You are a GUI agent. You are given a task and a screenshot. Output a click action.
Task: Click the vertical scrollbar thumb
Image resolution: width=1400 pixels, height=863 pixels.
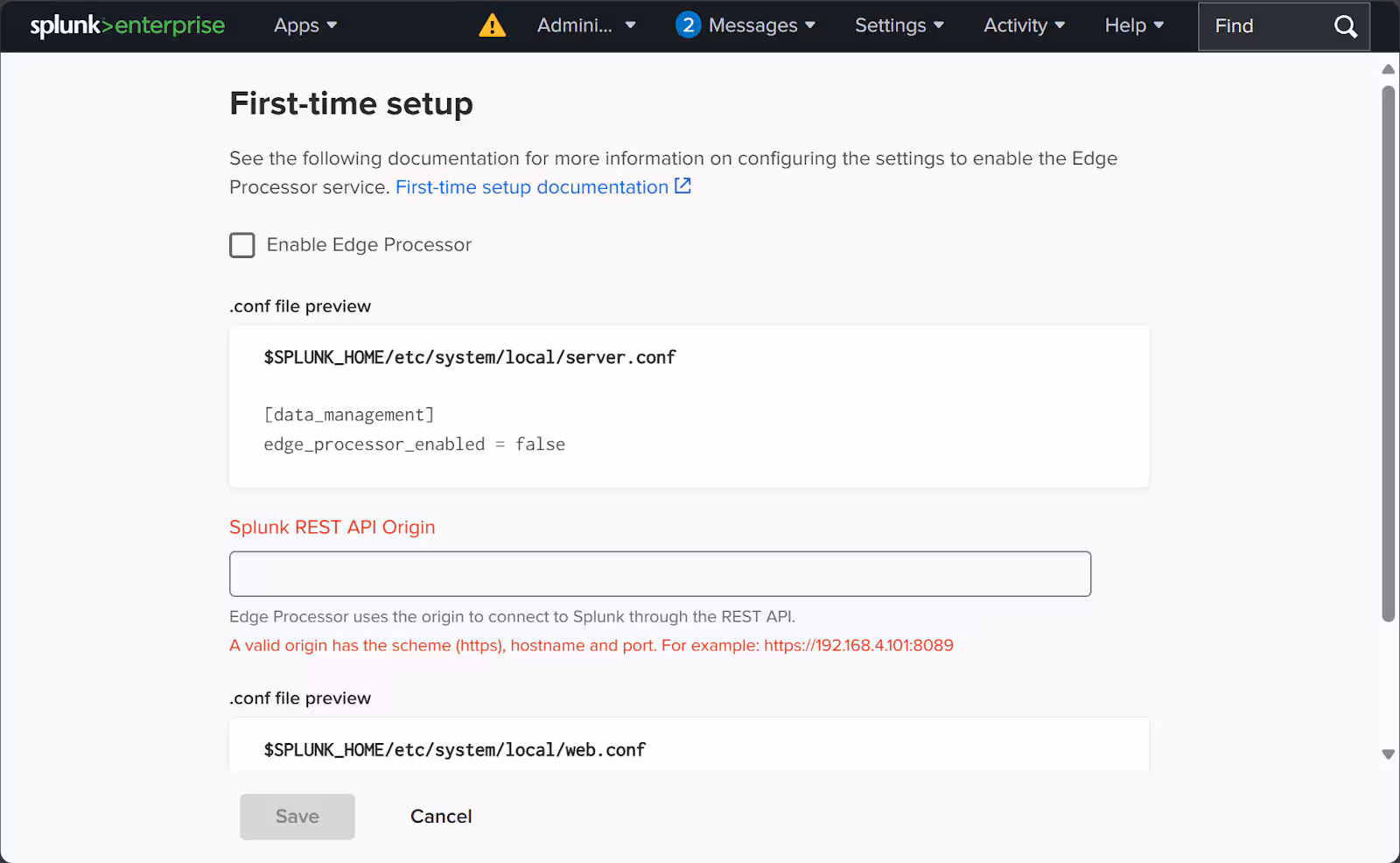coord(1388,350)
